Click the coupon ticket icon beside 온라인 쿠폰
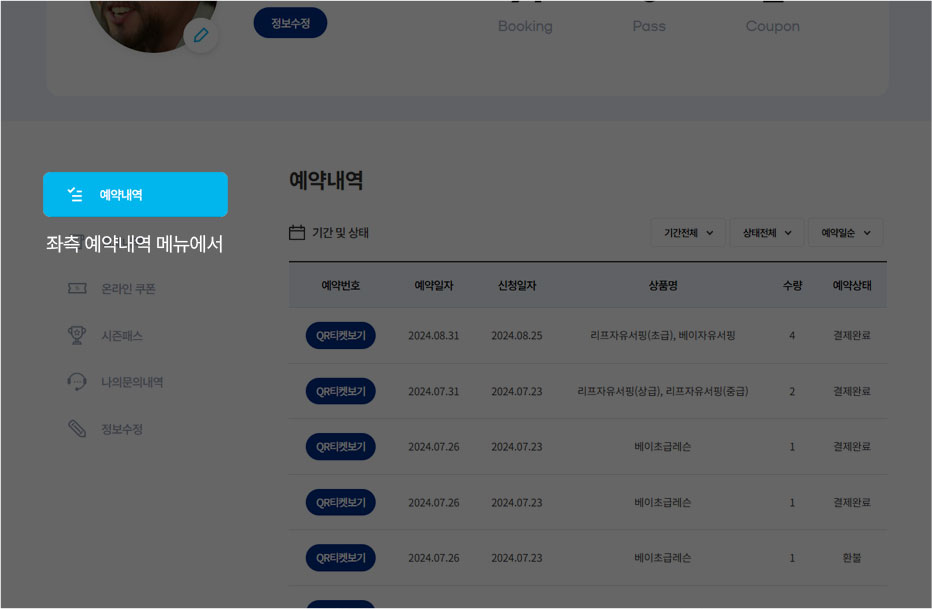This screenshot has width=932, height=609. pos(76,288)
